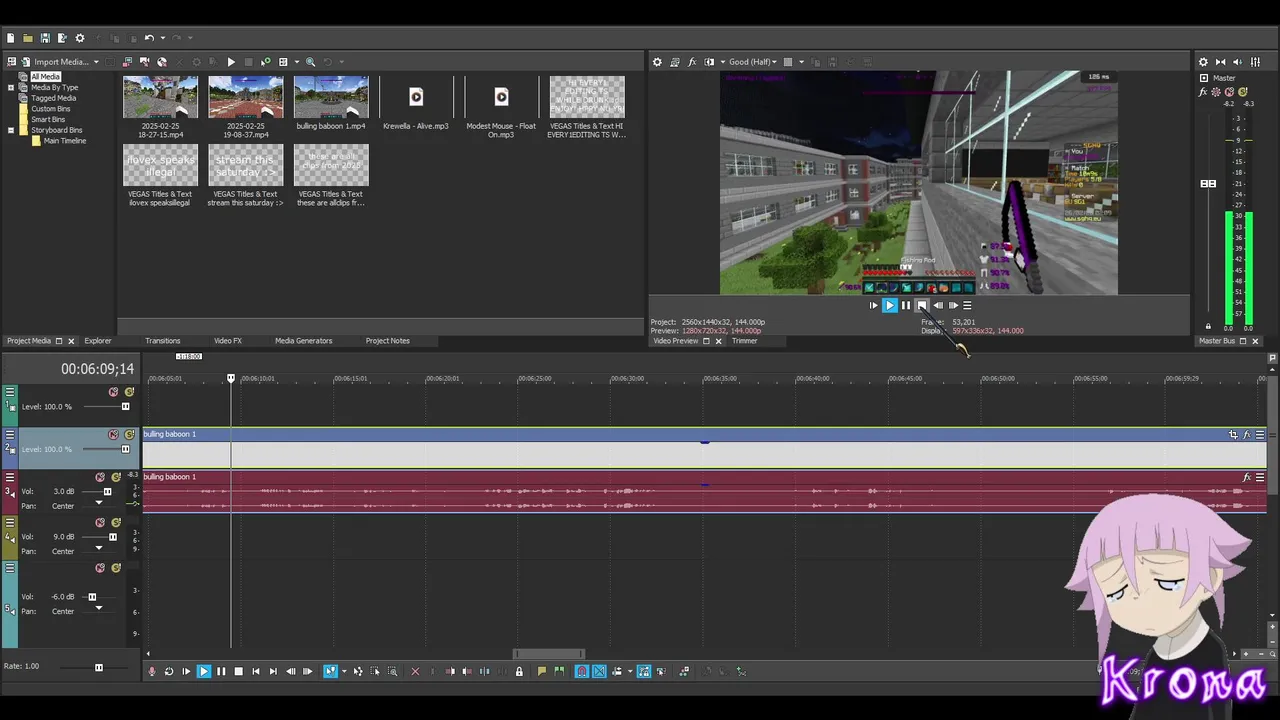Switch to the Transitions tab
The width and height of the screenshot is (1280, 720).
(162, 341)
